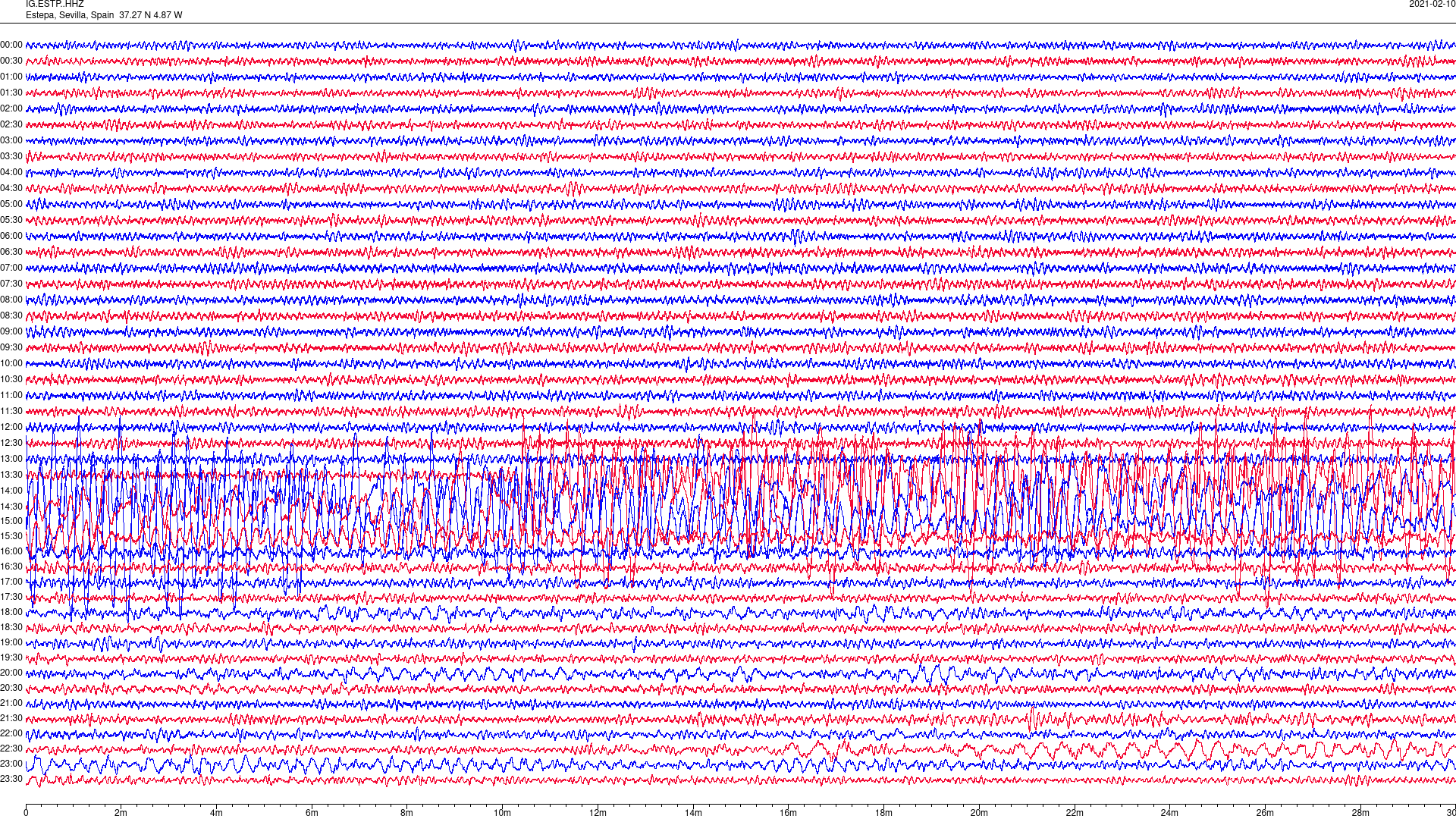Screen dimensions: 1456x819
Task: Click the 2m tick on time axis
Action: coord(121,813)
